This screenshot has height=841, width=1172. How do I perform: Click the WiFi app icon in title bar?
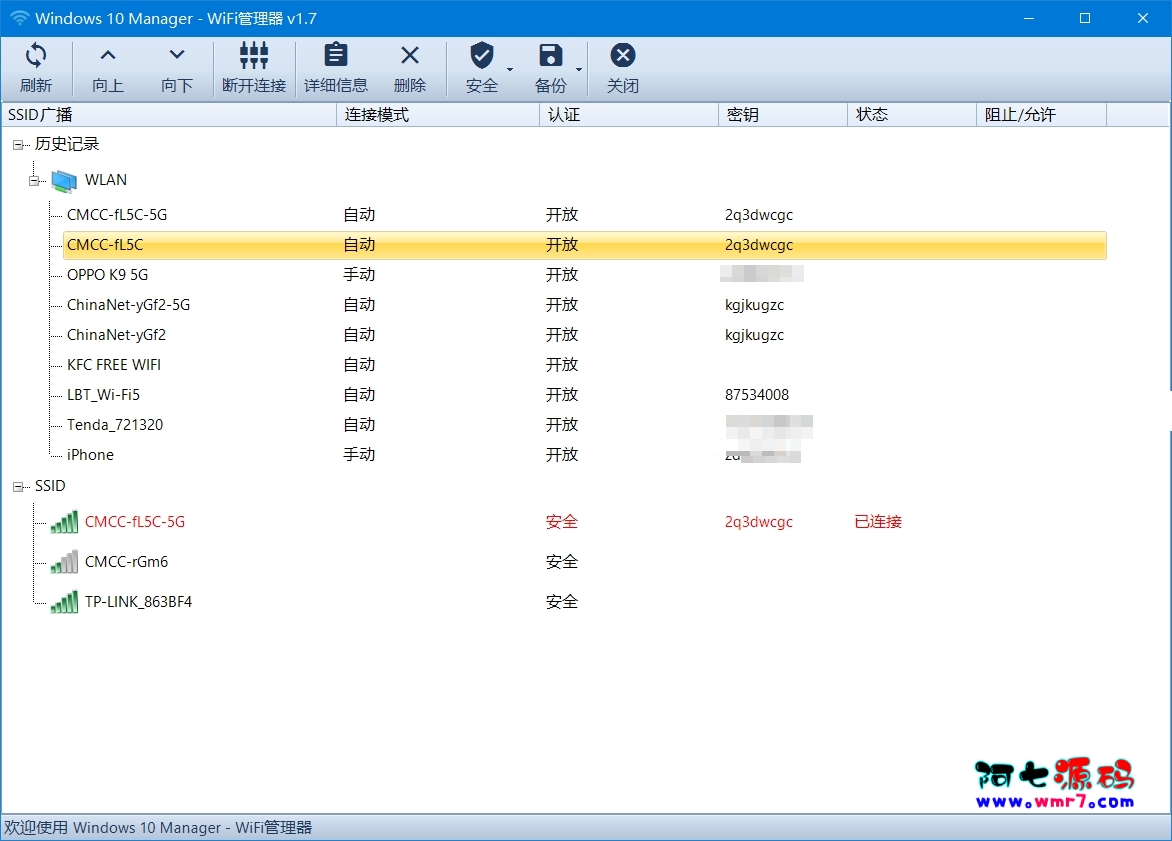point(19,18)
